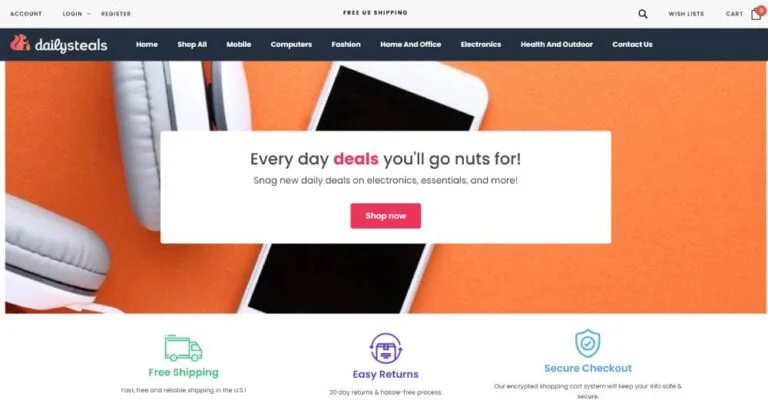Open Health And Outdoor category

[556, 45]
